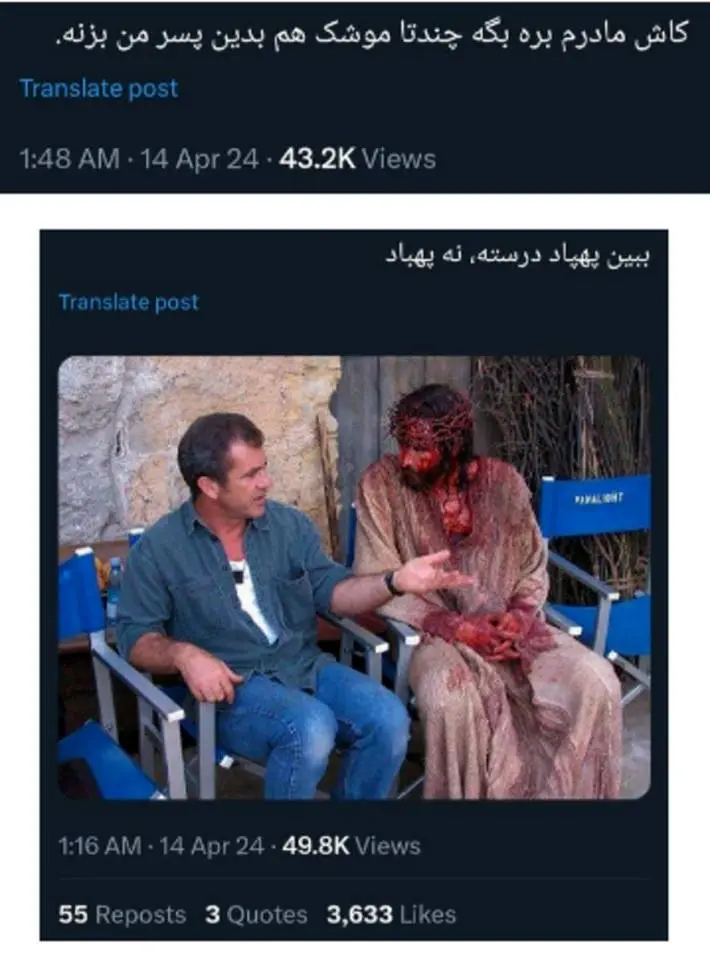Show the 3,633 Likes list

pos(392,915)
